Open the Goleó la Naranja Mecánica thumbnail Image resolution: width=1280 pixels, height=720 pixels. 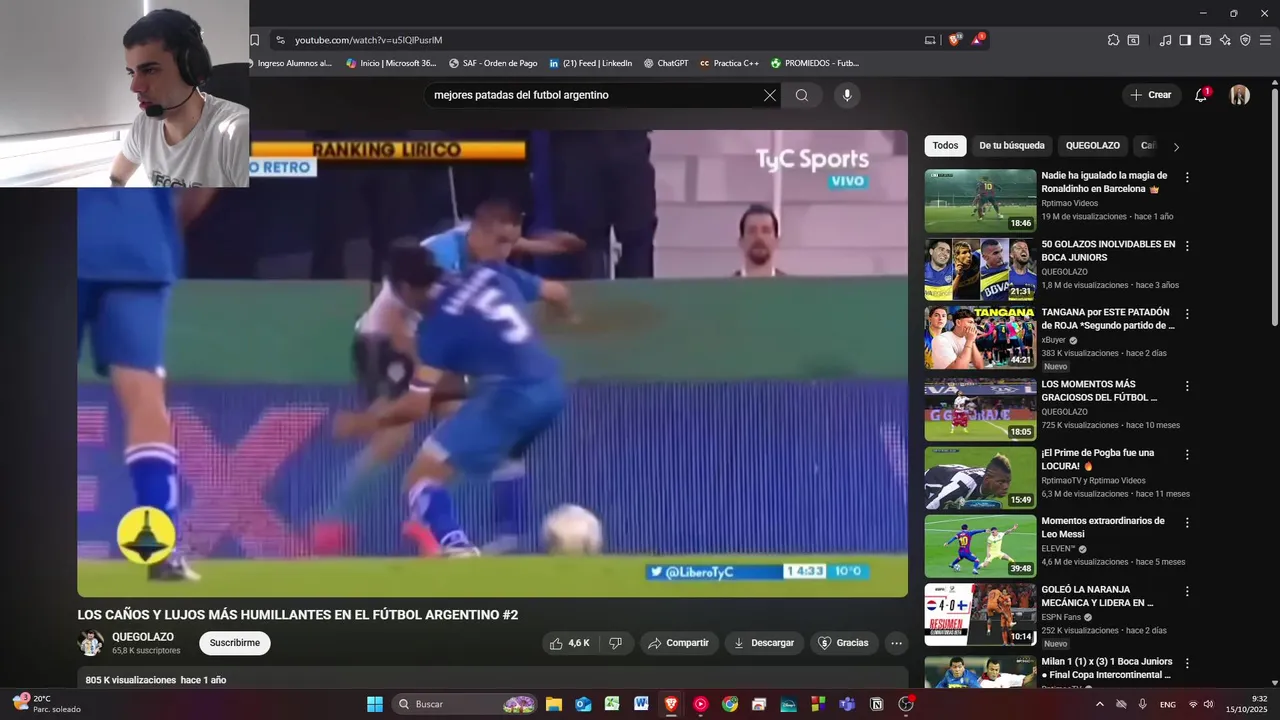pos(980,615)
